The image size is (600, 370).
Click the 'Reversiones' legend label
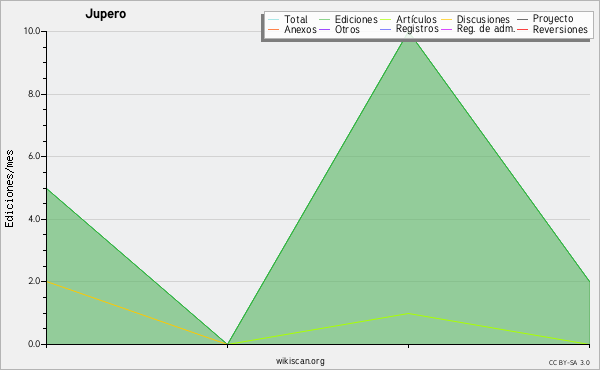click(560, 29)
